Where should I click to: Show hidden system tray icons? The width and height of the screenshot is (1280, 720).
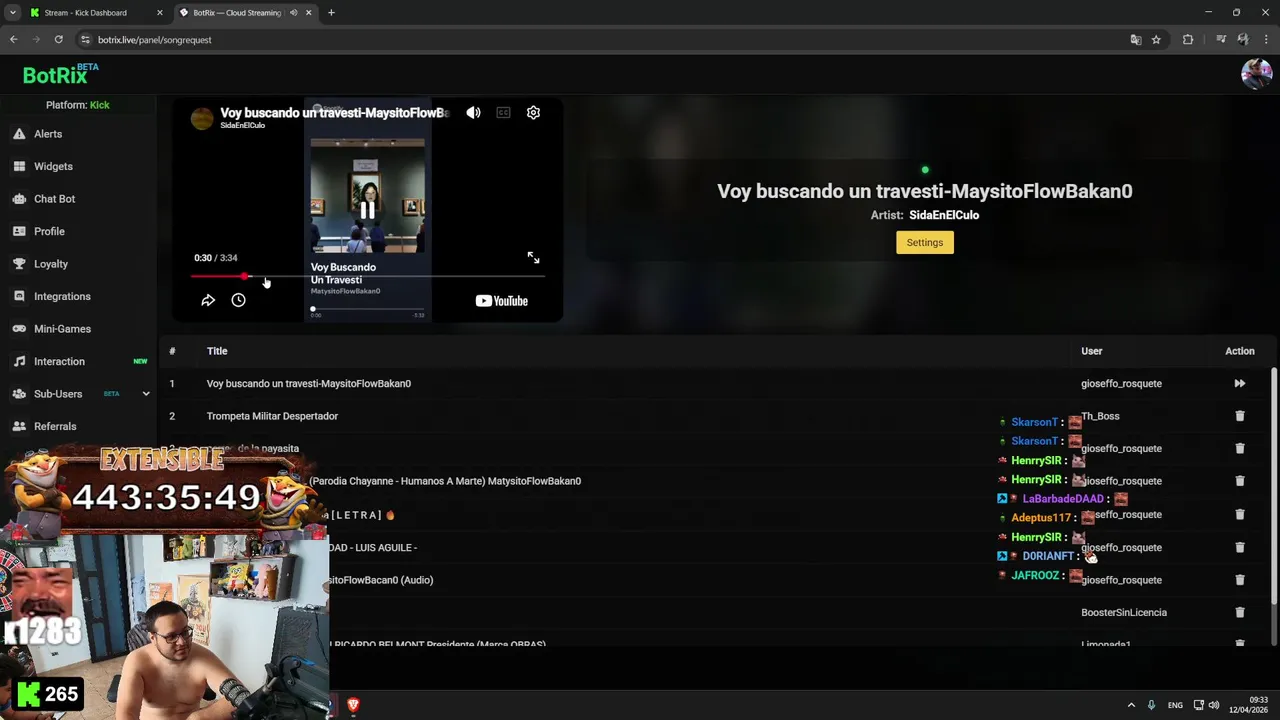pyautogui.click(x=1131, y=705)
